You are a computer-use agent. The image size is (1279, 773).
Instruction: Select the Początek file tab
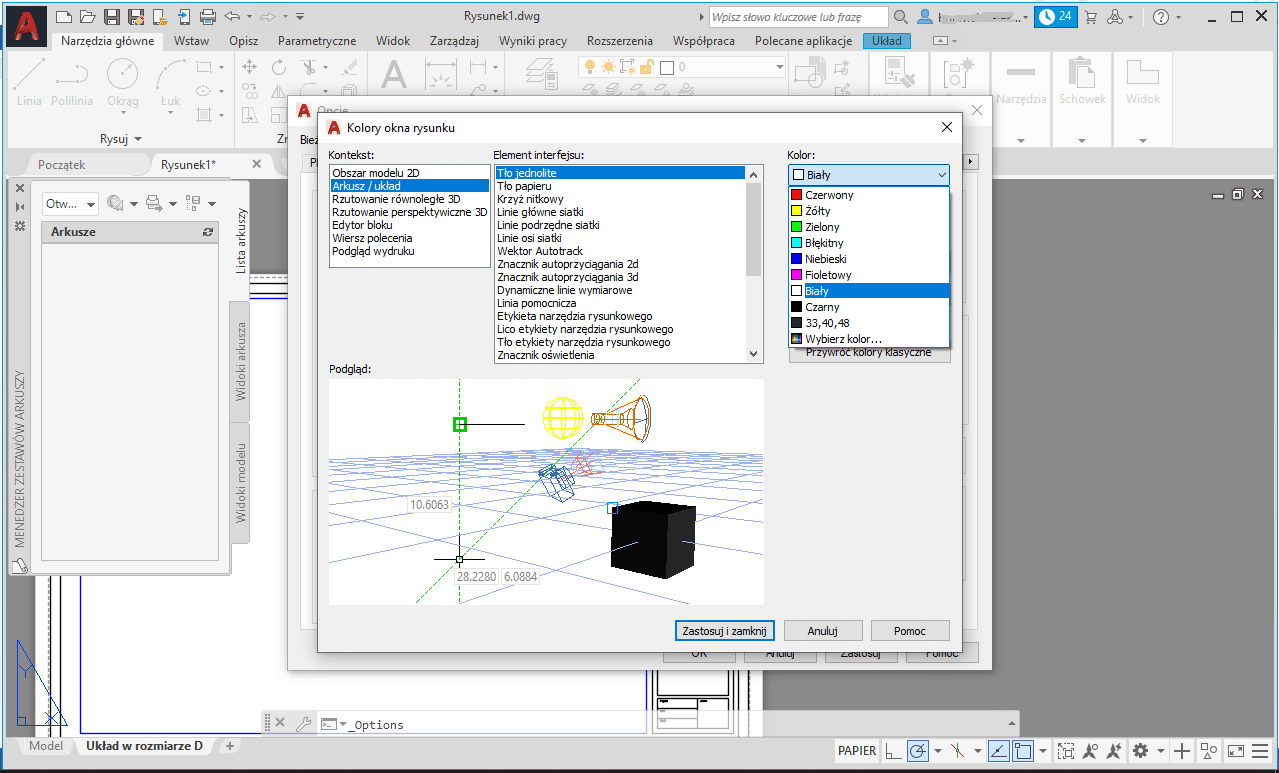62,164
